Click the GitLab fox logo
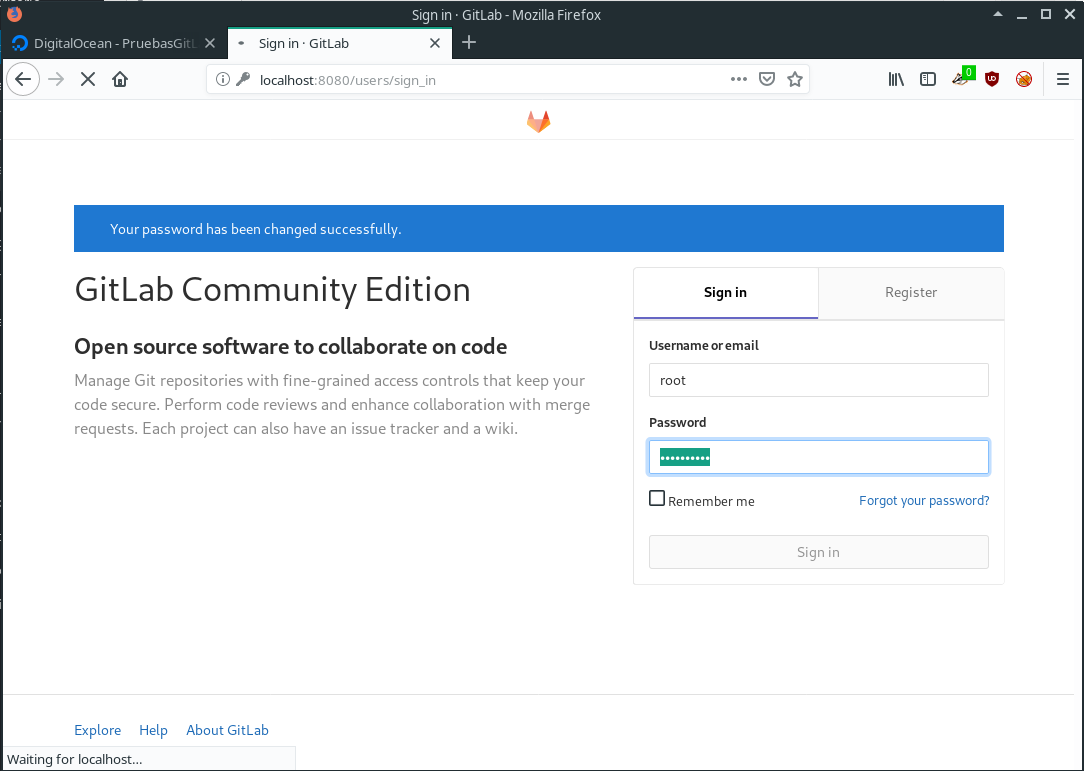The image size is (1084, 771). 539,122
